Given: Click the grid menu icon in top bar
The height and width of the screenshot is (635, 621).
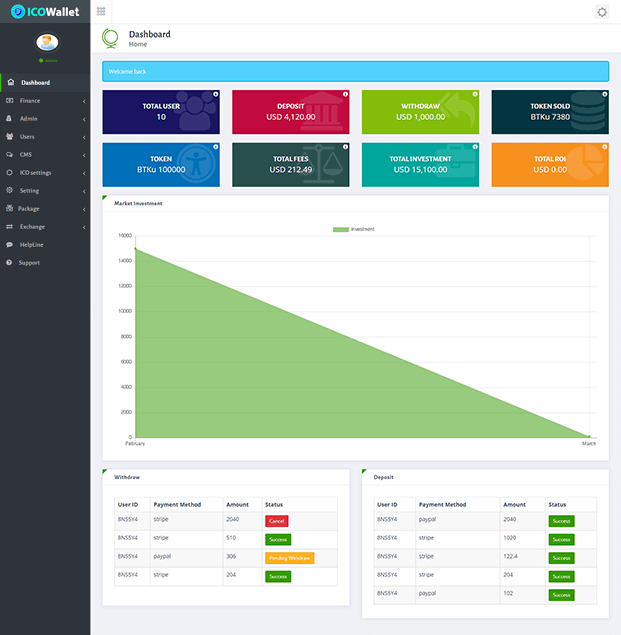Looking at the screenshot, I should point(101,11).
